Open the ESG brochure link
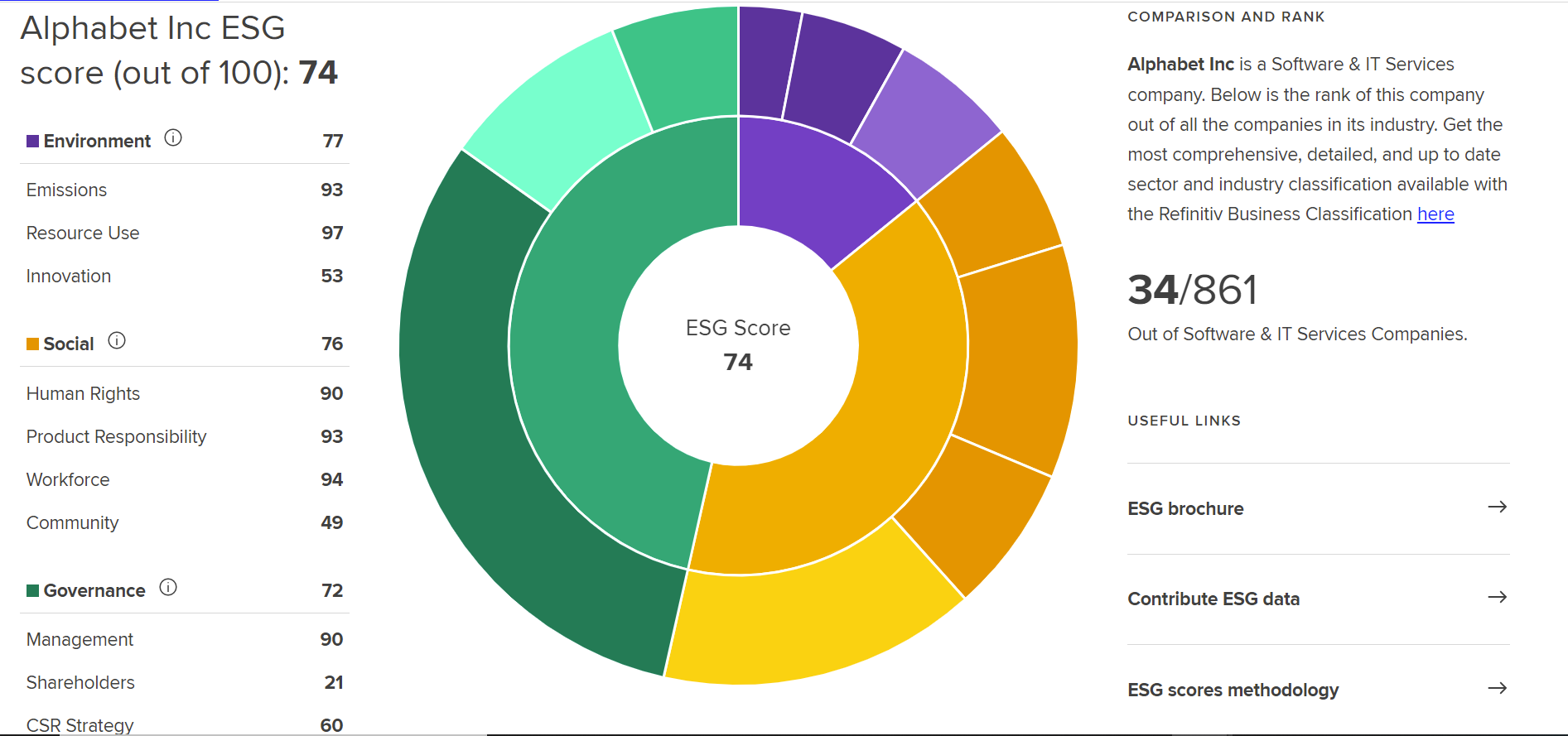The width and height of the screenshot is (1568, 736). pyautogui.click(x=1185, y=509)
